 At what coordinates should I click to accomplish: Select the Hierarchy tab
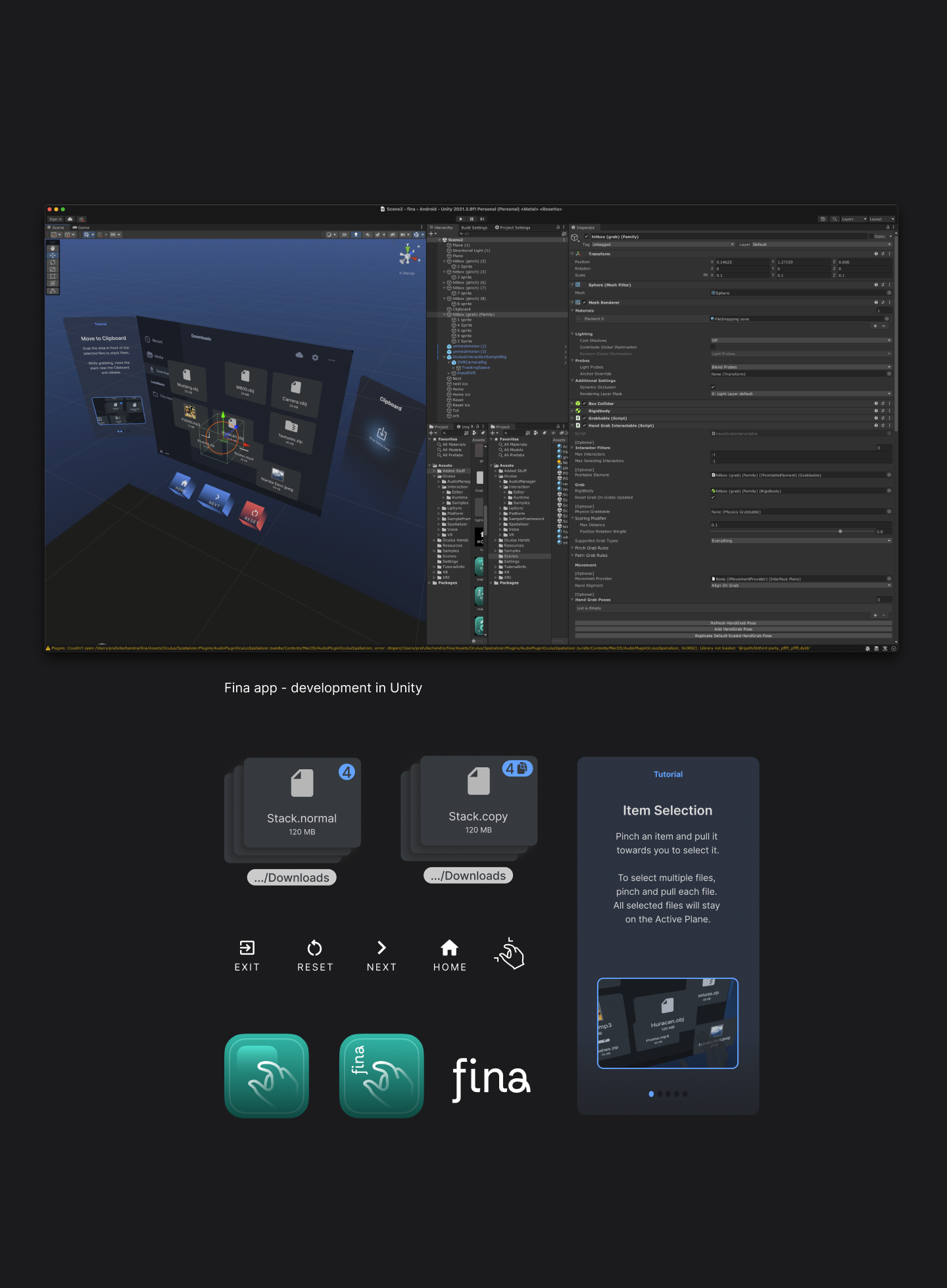point(441,227)
